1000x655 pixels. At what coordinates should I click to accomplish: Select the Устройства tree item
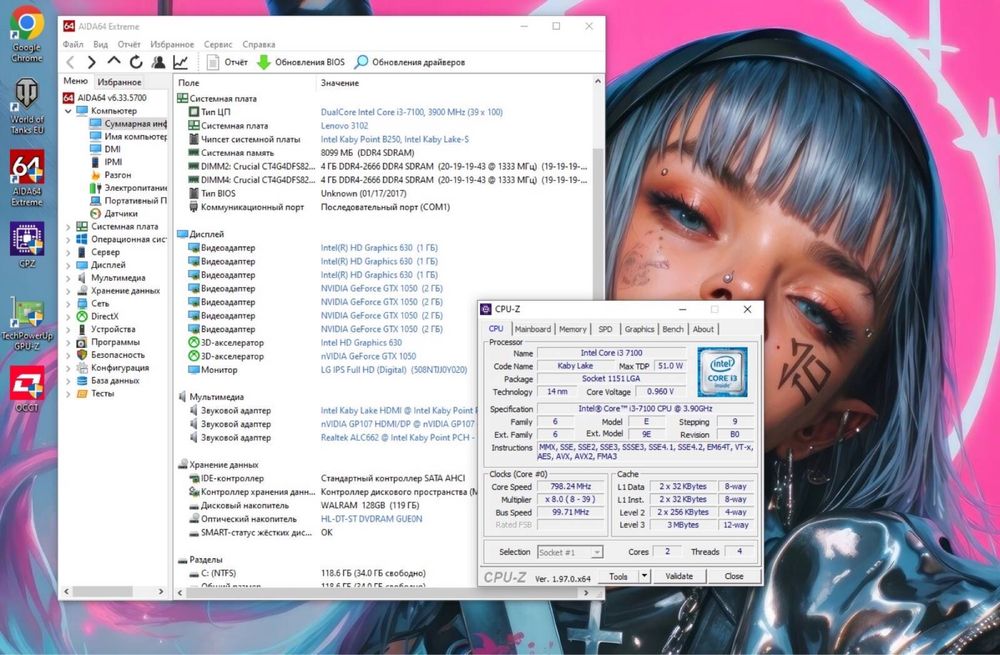tap(106, 329)
